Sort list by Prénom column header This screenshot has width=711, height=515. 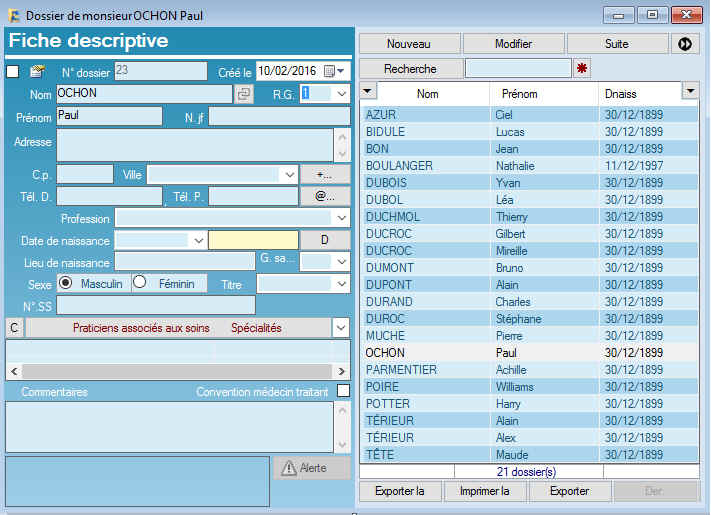click(519, 94)
